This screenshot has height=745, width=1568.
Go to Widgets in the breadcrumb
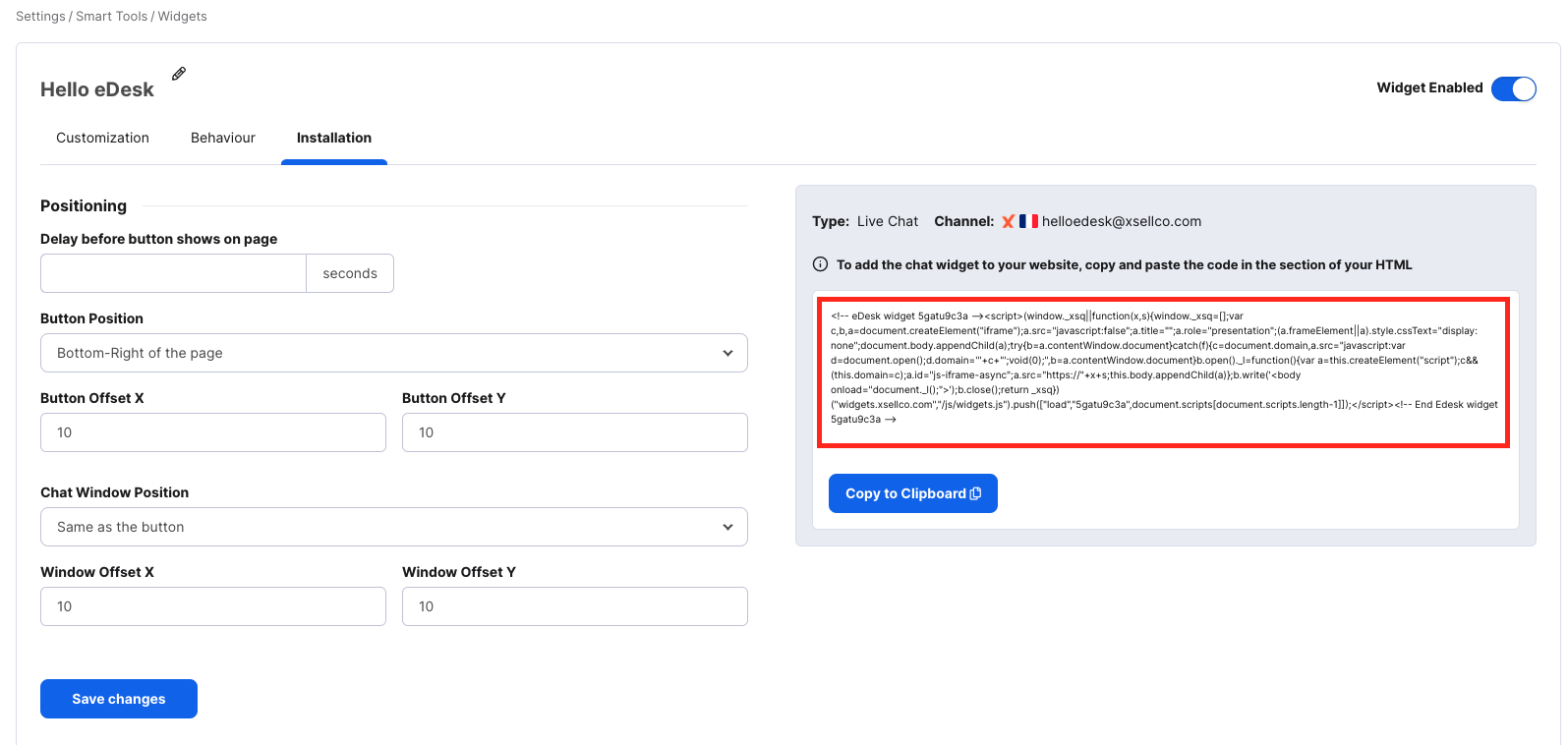[x=183, y=17]
